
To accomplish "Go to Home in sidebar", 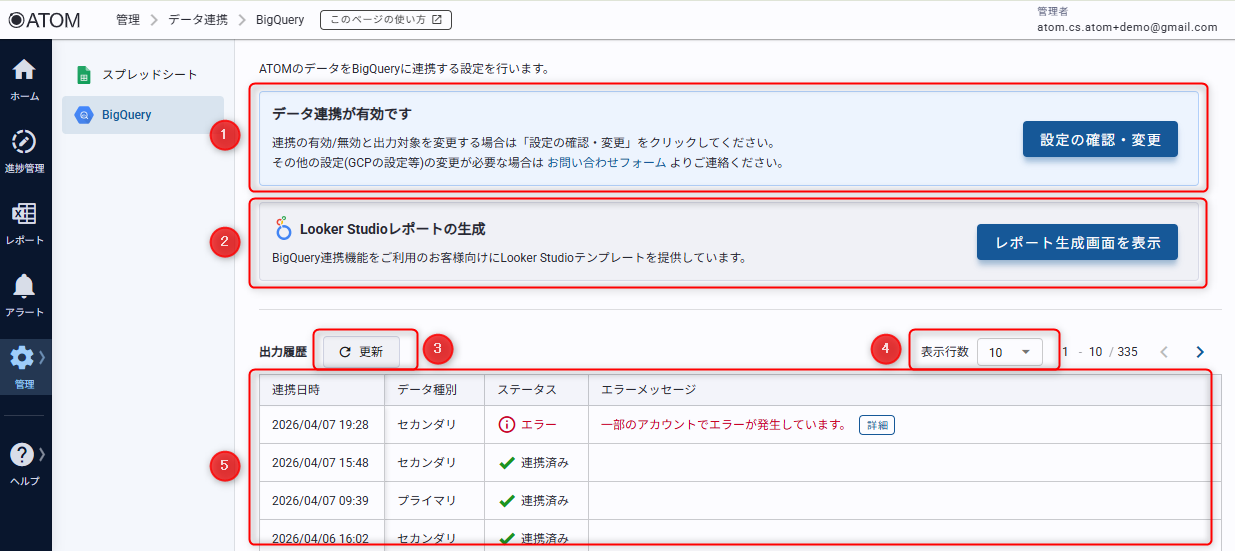I will coord(25,79).
